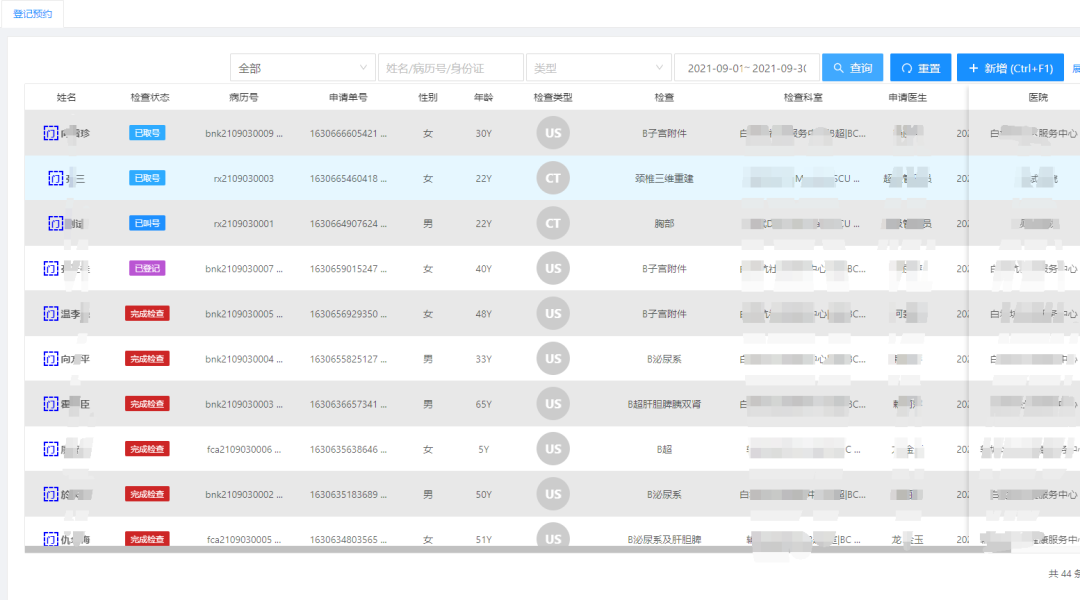Click the 检查状态 column header
The width and height of the screenshot is (1080, 600).
pyautogui.click(x=150, y=98)
